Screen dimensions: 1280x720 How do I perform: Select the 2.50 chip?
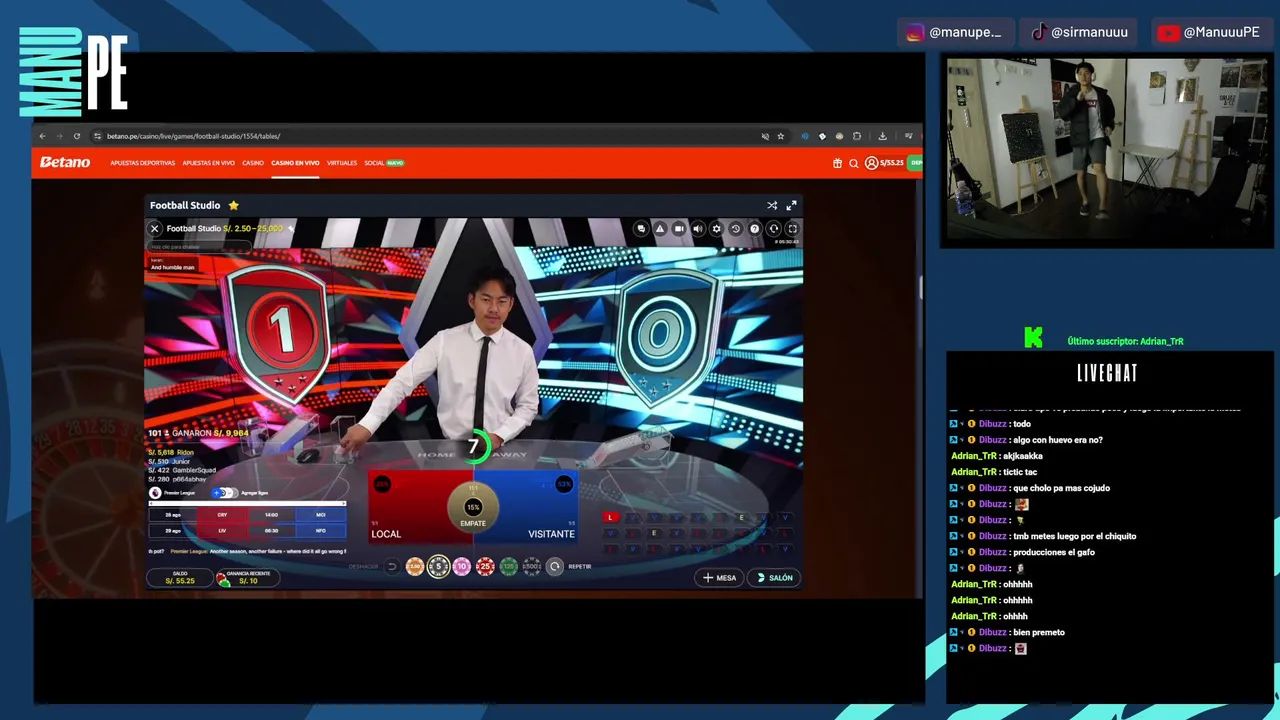pyautogui.click(x=415, y=567)
